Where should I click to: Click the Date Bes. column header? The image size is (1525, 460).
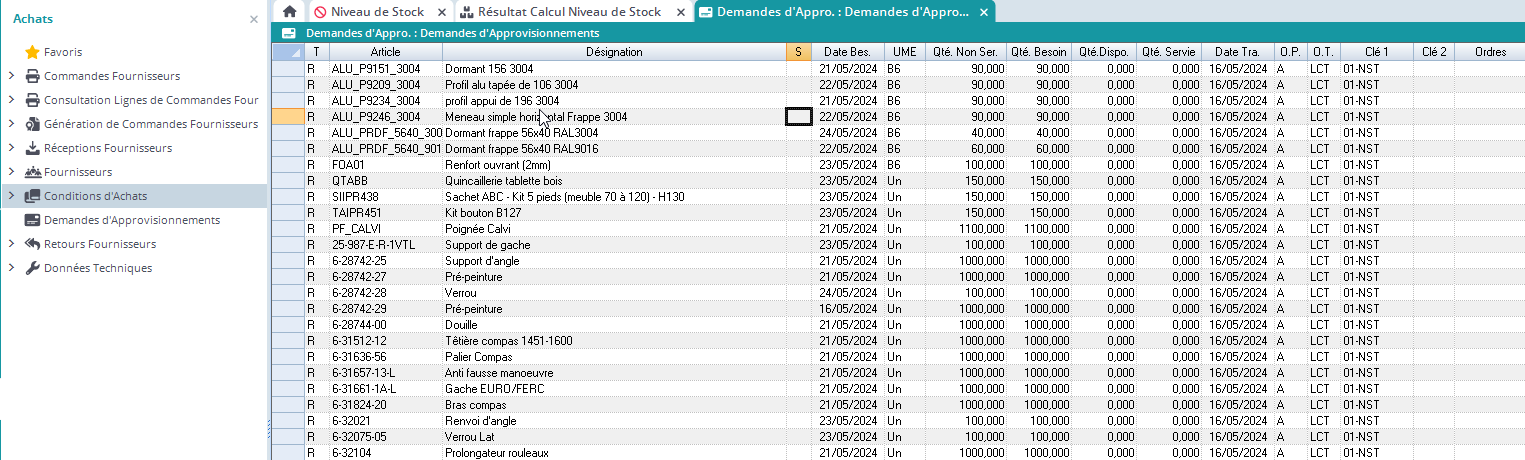pos(846,52)
